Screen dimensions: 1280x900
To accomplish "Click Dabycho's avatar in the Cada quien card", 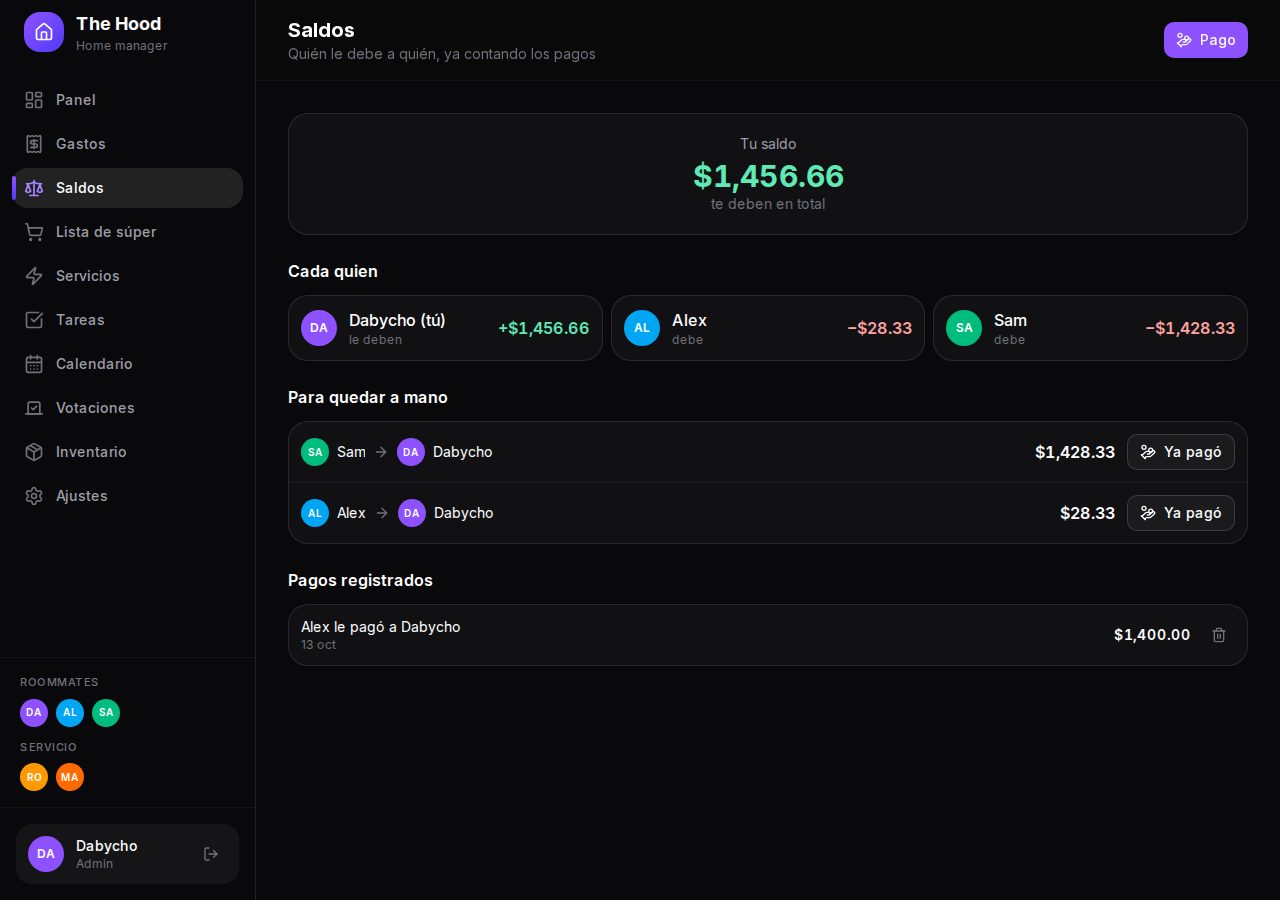I will pos(319,328).
